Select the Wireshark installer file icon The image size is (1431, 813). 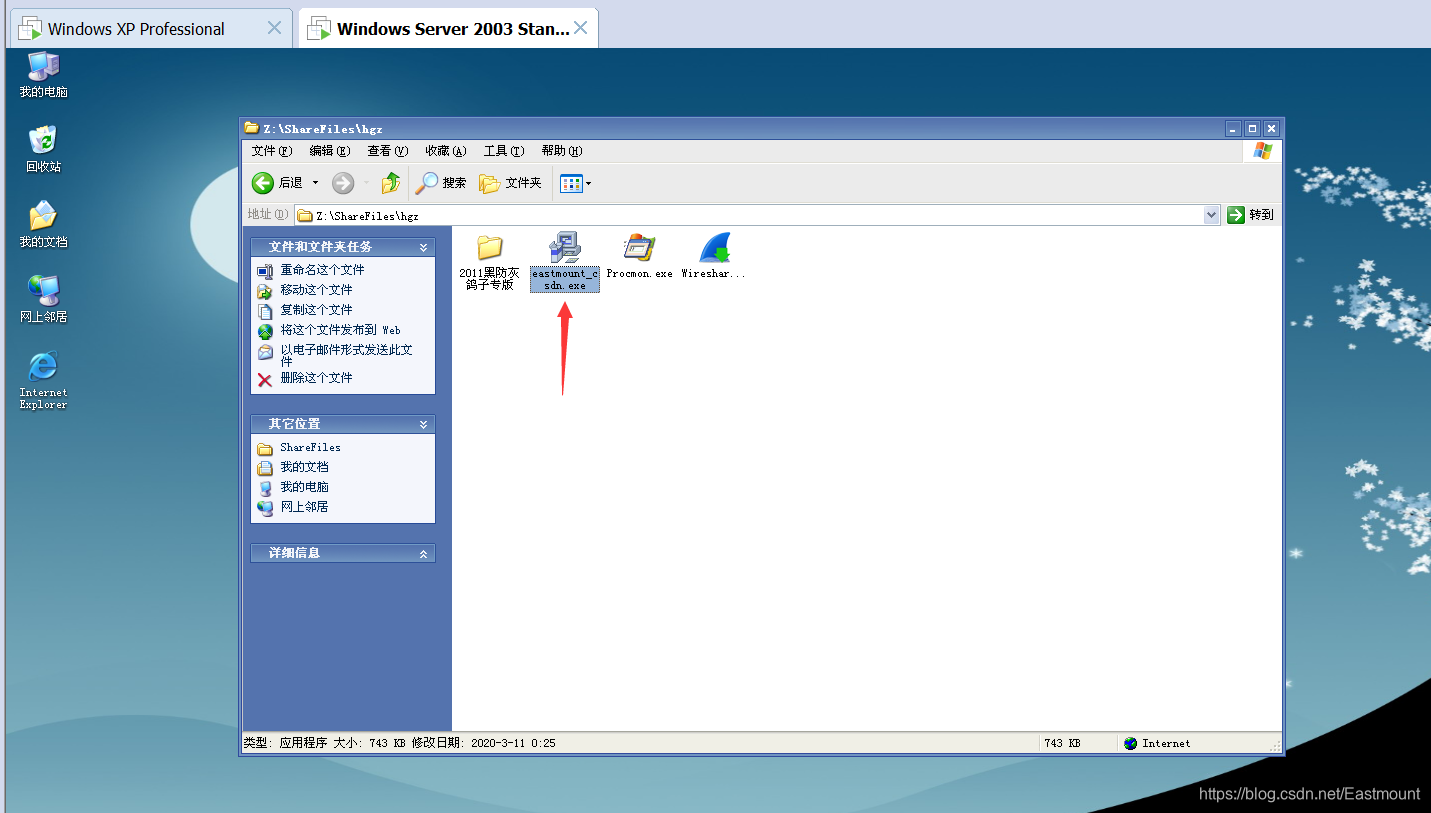tap(714, 247)
